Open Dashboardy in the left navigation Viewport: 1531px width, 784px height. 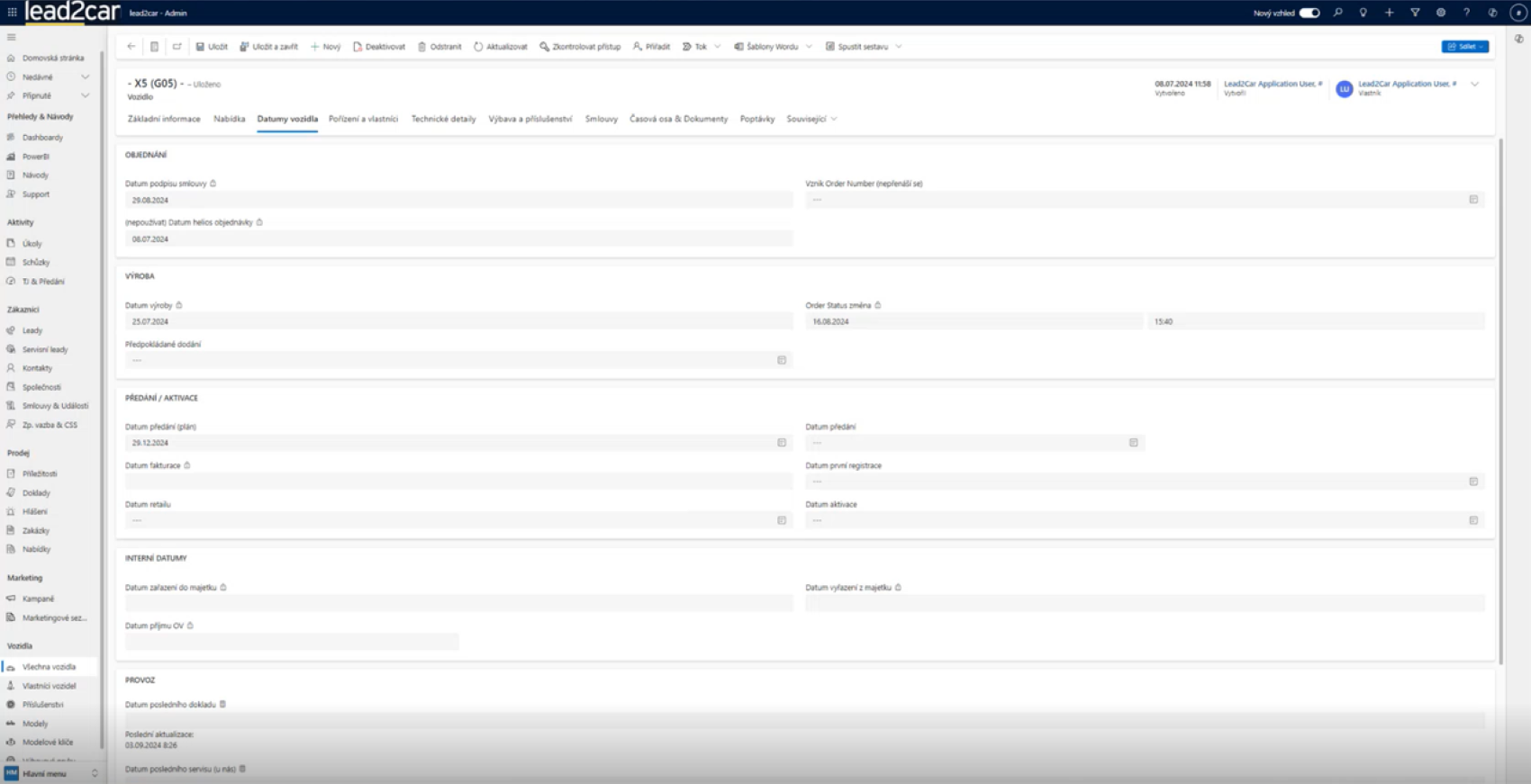tap(42, 138)
